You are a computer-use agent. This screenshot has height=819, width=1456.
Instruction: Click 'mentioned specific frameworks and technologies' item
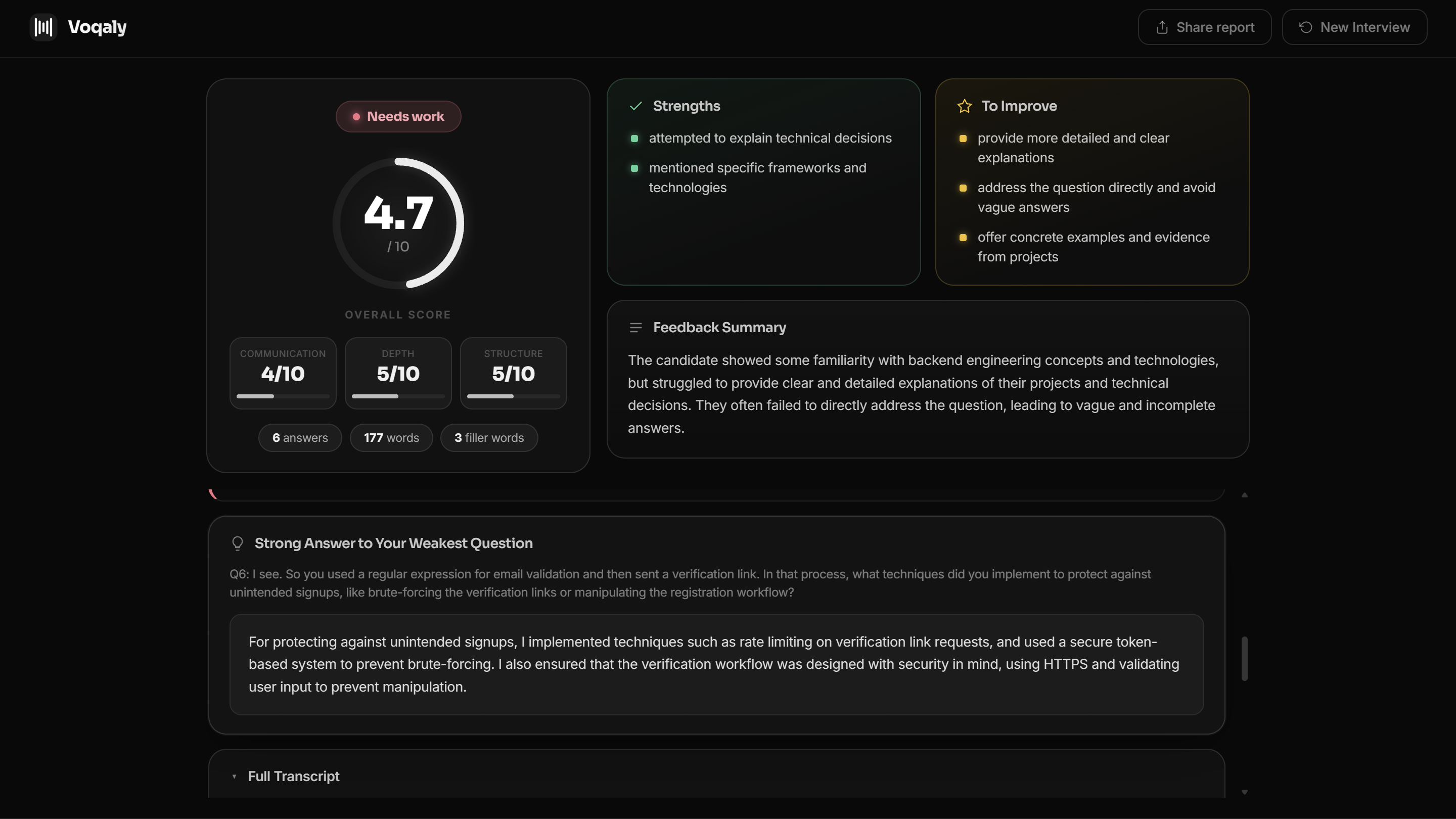point(757,177)
